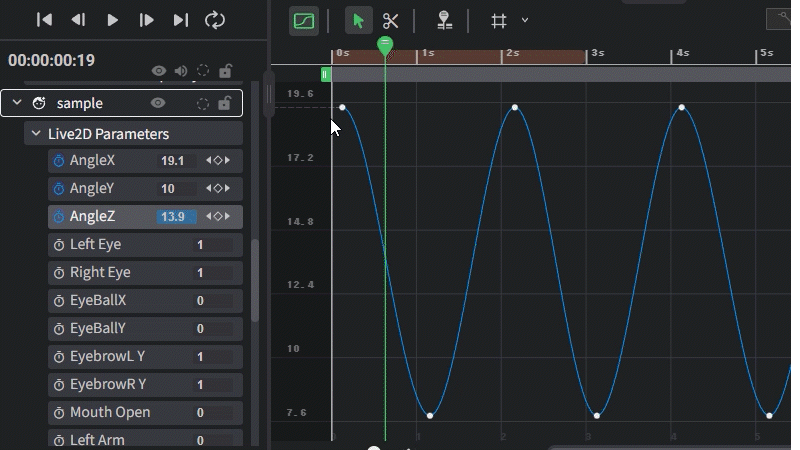Go to previous AngleY keyframe
The width and height of the screenshot is (800, 450).
coord(209,188)
